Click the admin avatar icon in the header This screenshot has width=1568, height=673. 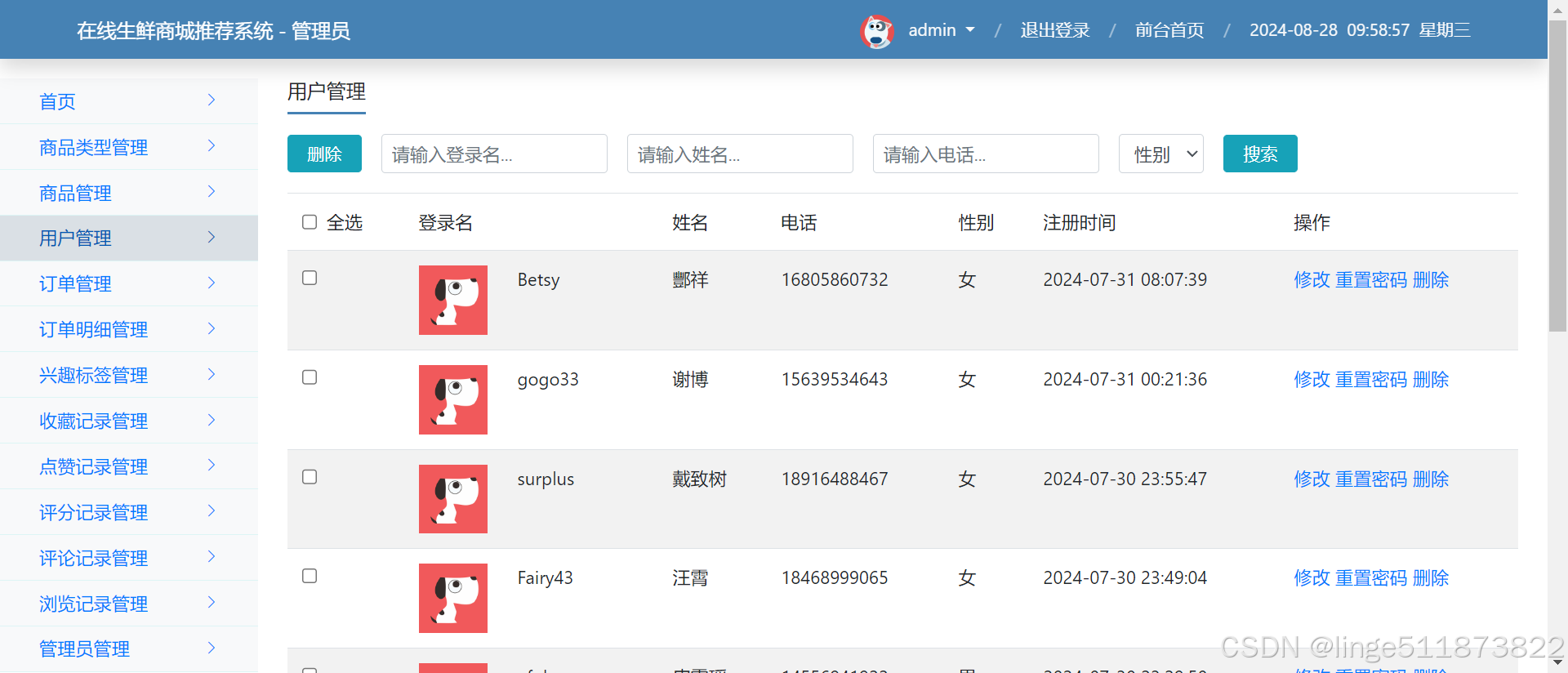point(877,31)
